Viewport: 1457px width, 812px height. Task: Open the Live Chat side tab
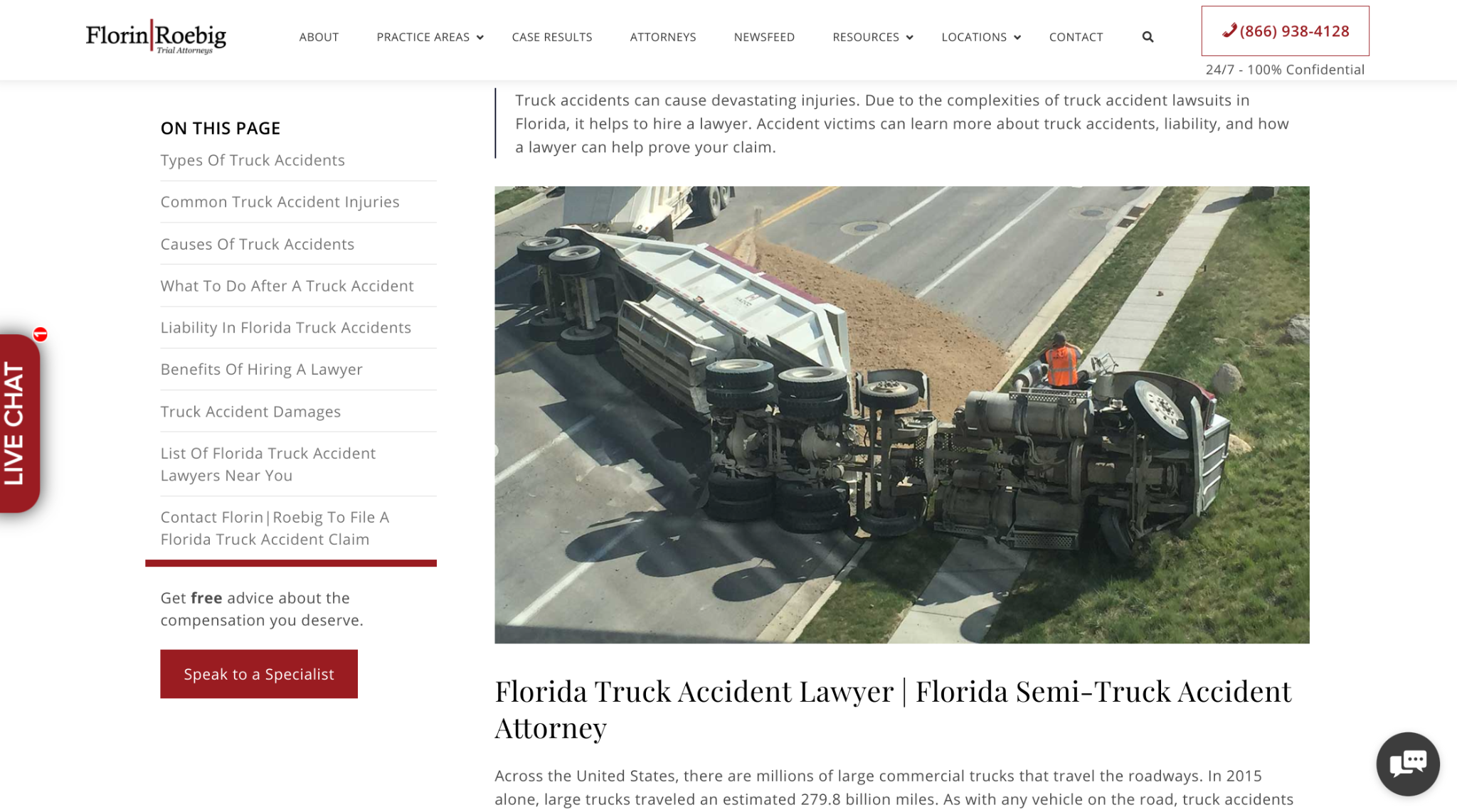18,424
